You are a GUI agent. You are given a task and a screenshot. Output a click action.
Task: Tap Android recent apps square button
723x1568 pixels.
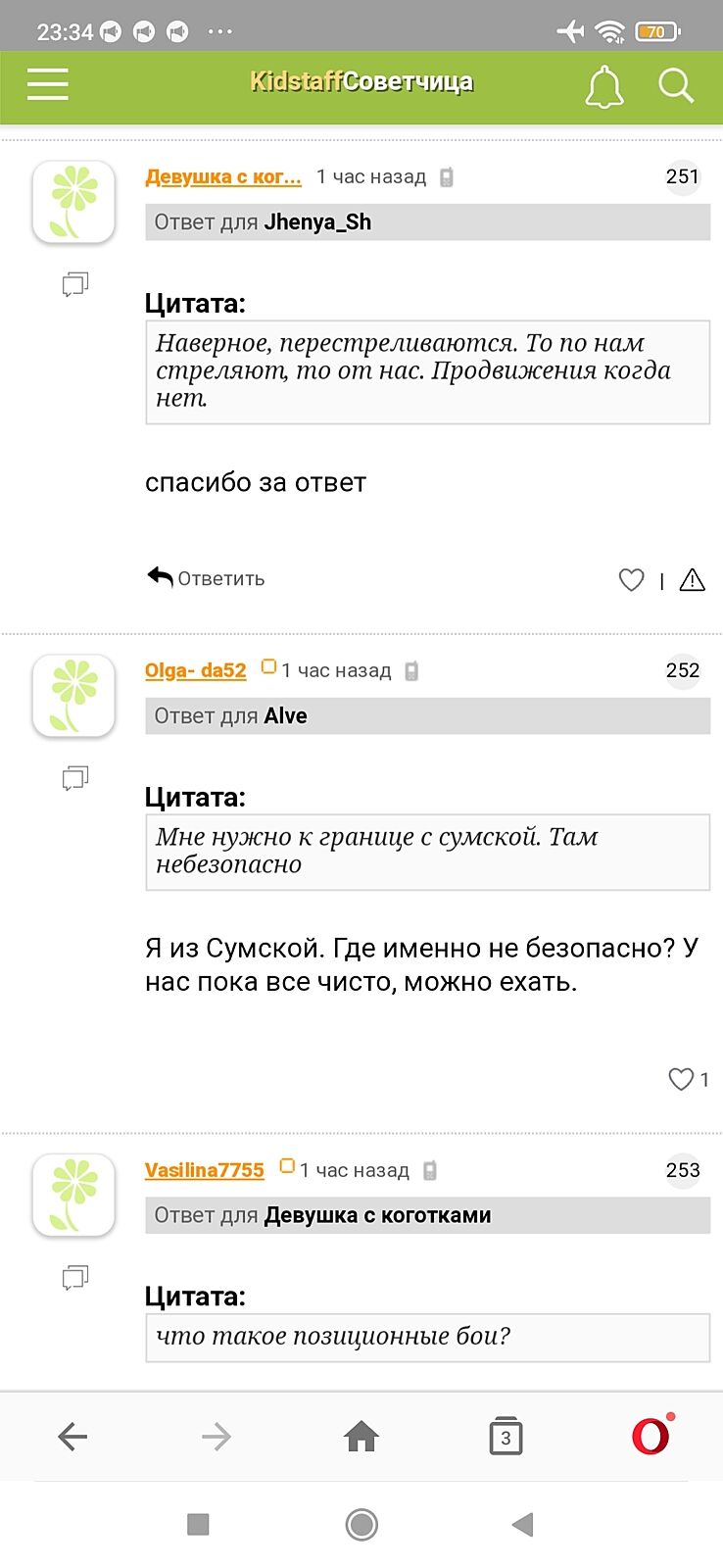pos(198,1524)
